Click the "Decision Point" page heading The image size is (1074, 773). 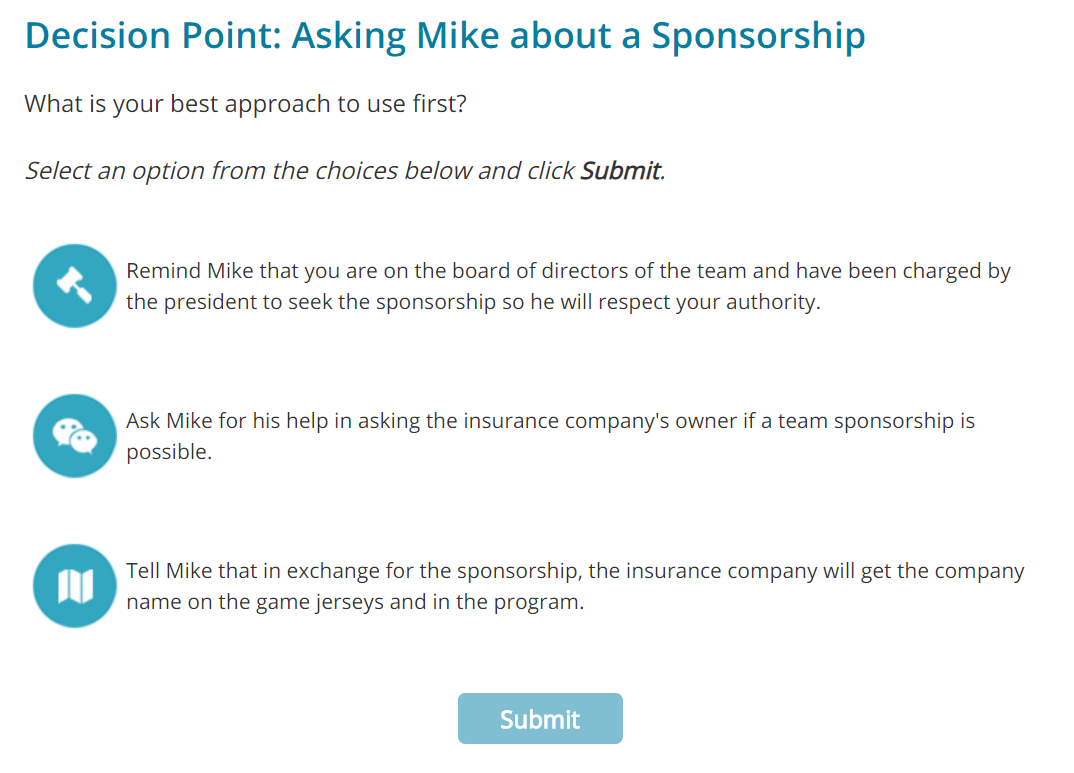tap(445, 36)
